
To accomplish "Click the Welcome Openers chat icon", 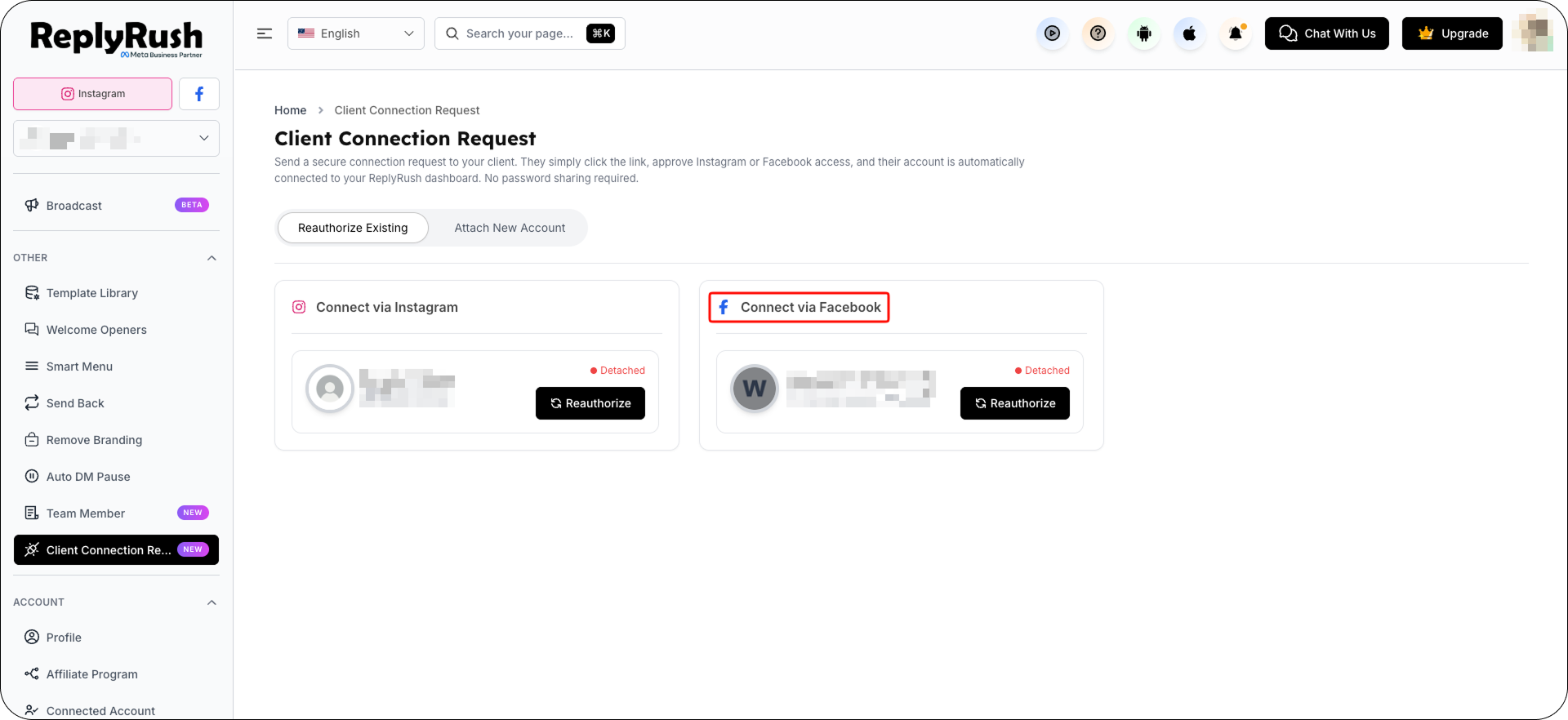I will (x=32, y=329).
